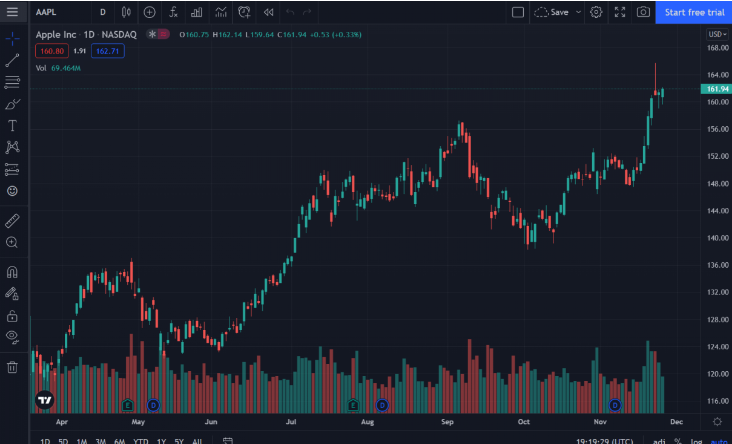The width and height of the screenshot is (732, 444).
Task: Click Start free trial button
Action: pos(694,12)
